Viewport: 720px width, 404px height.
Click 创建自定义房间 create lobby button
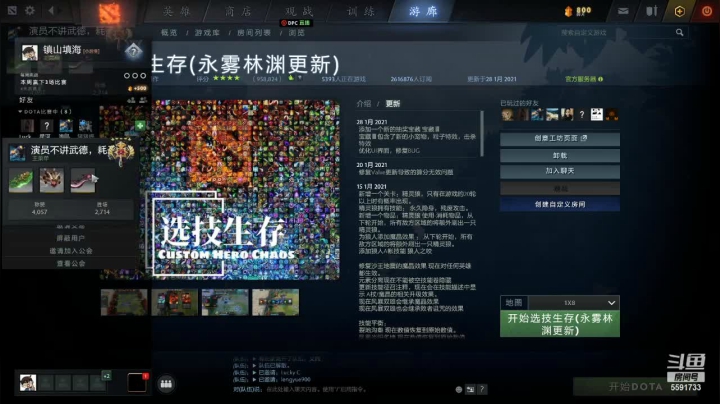tap(560, 204)
